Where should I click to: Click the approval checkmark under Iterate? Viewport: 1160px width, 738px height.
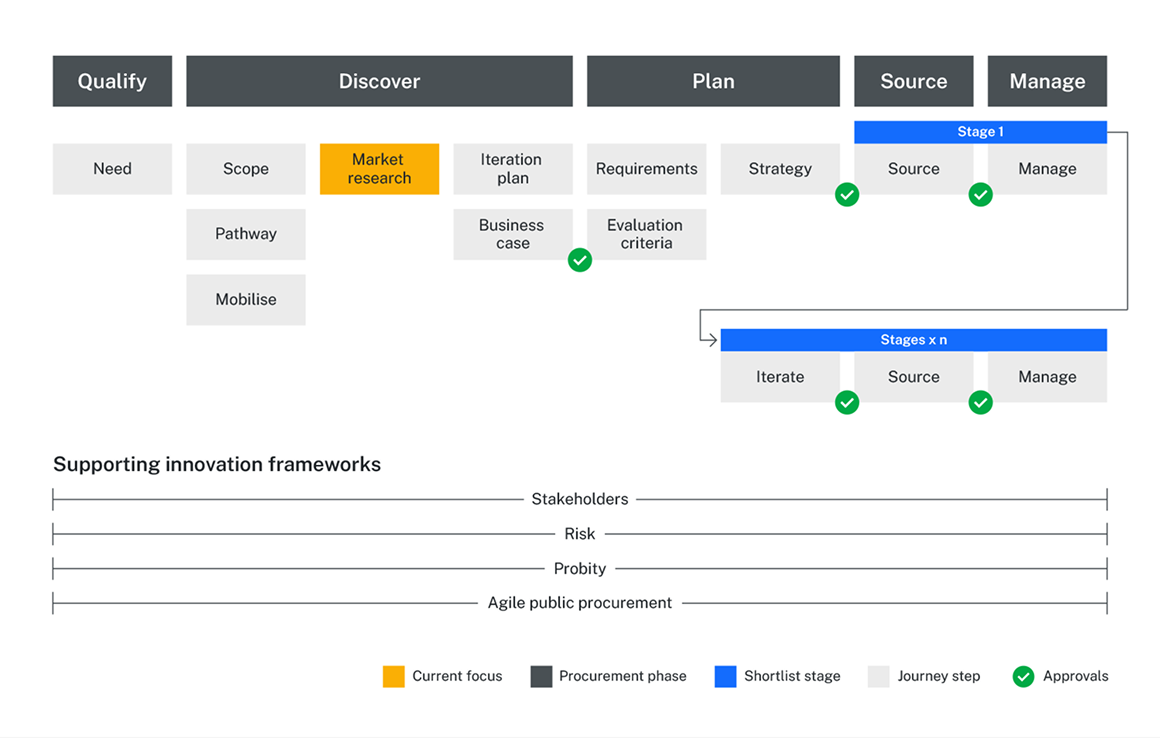[x=847, y=403]
